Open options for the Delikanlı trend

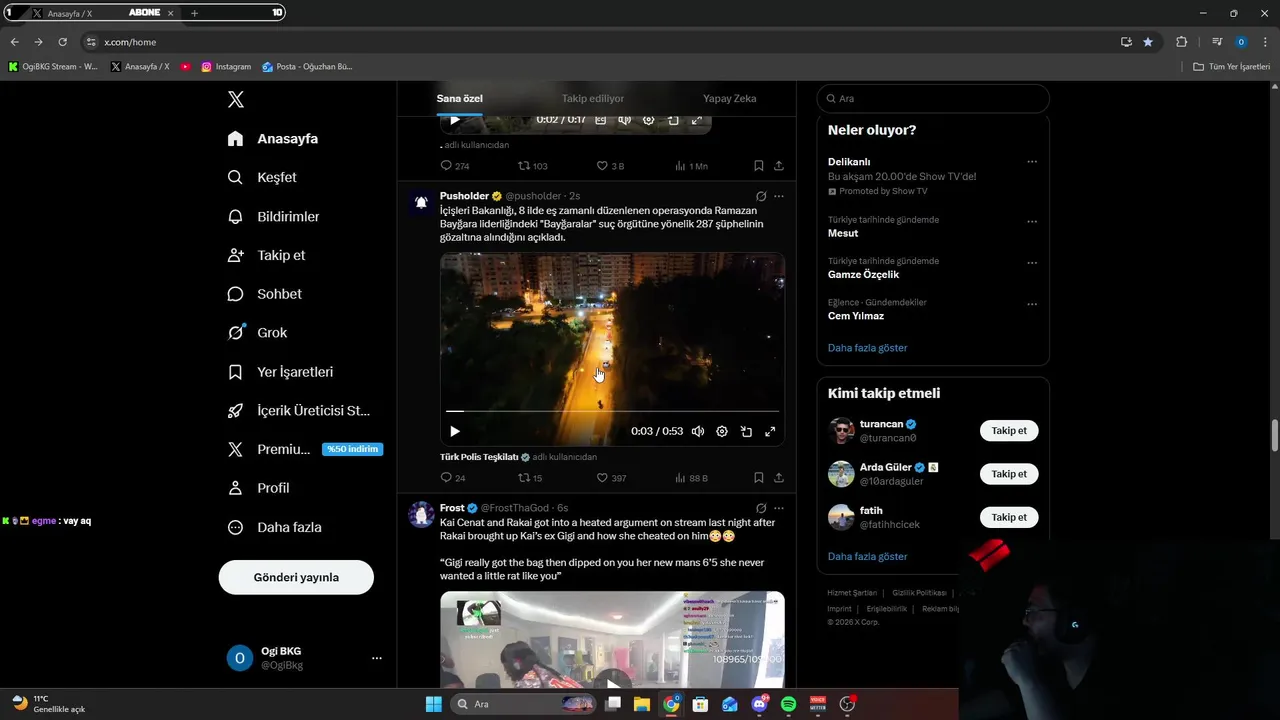[x=1032, y=162]
